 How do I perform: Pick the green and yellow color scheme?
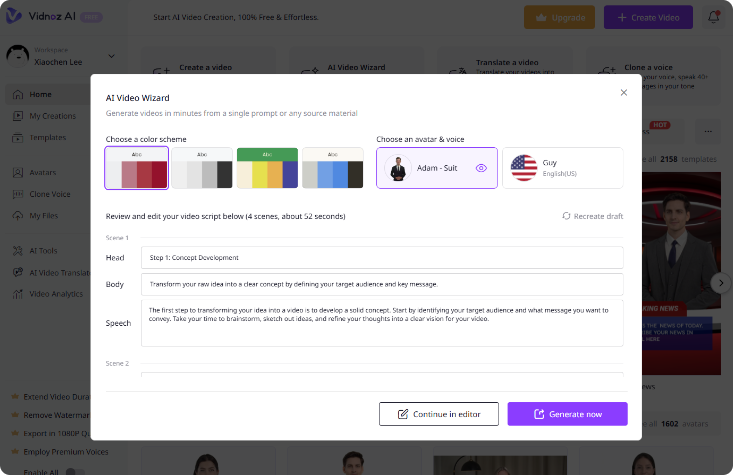(x=267, y=168)
